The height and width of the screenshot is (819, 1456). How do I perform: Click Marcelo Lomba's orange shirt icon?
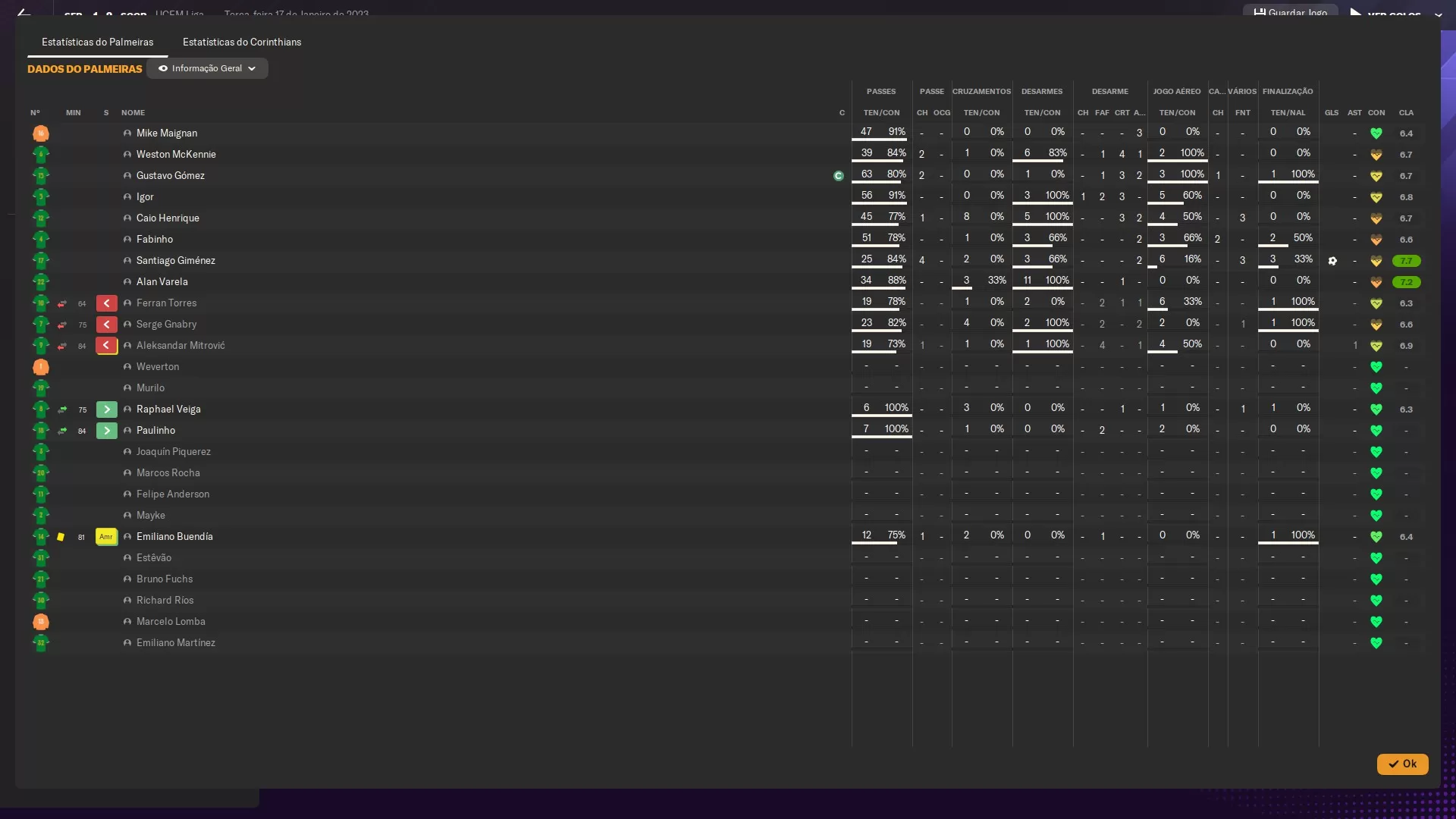coord(41,622)
